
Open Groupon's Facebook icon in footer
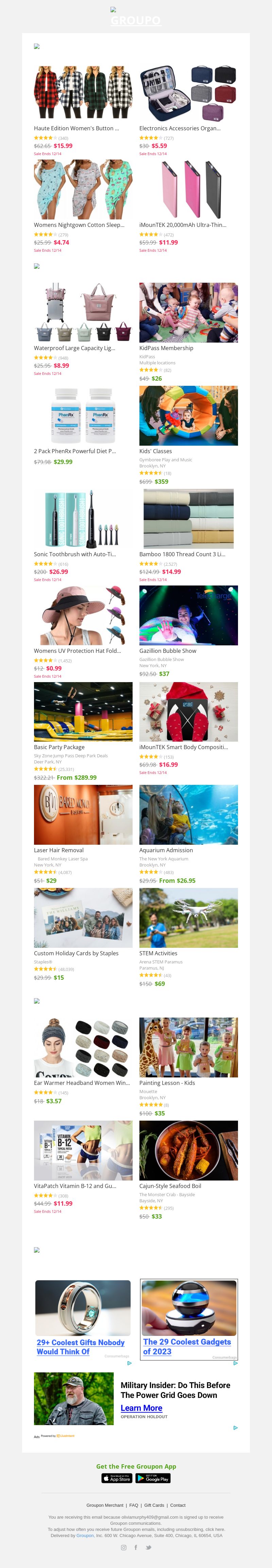point(135,1547)
